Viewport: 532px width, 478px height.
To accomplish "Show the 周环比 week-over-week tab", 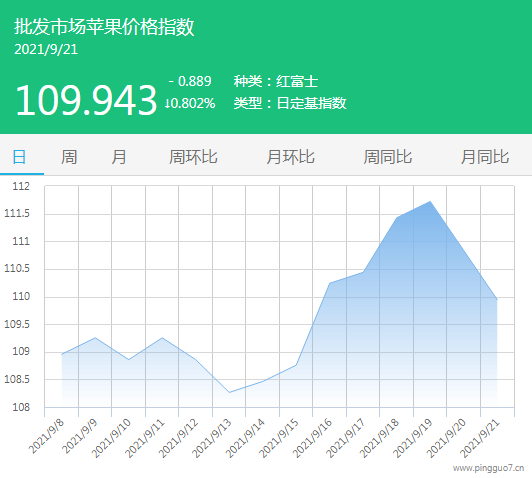I will 193,157.
